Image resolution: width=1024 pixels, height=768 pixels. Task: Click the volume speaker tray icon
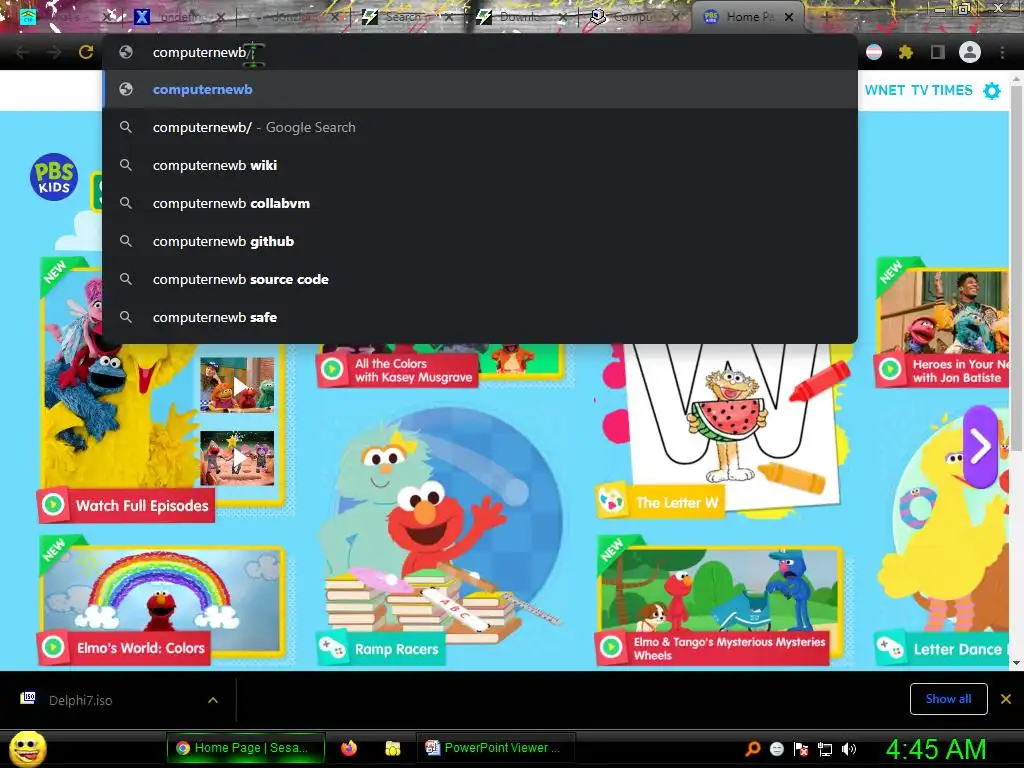pyautogui.click(x=849, y=749)
